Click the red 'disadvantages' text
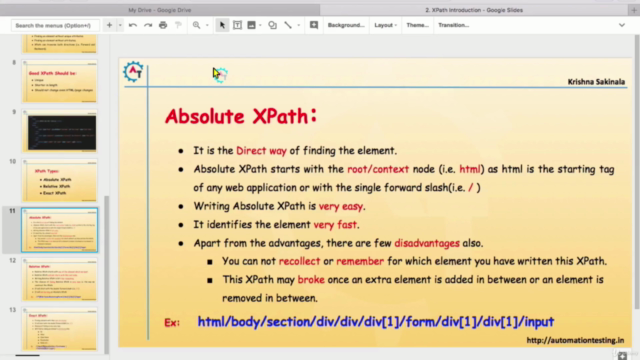The height and width of the screenshot is (360, 640). (427, 243)
